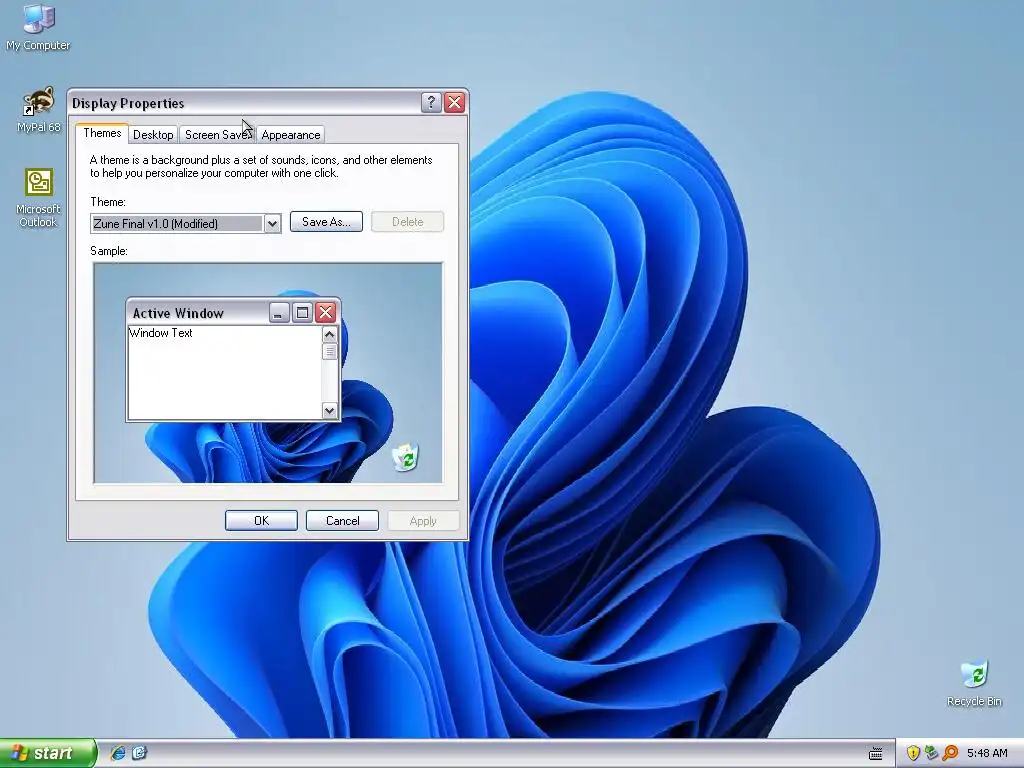Open the Start menu

coord(48,753)
